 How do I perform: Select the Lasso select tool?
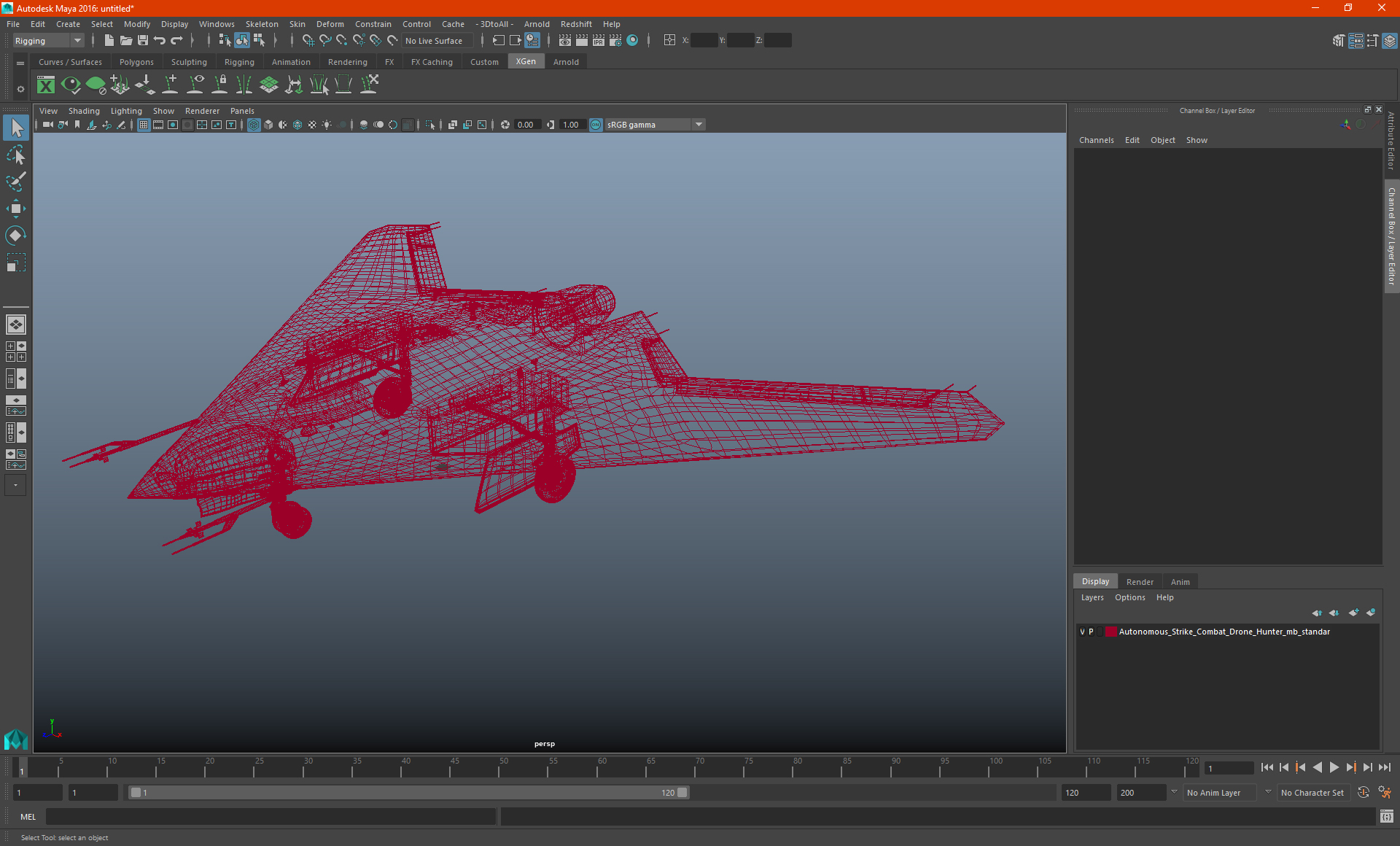(16, 155)
